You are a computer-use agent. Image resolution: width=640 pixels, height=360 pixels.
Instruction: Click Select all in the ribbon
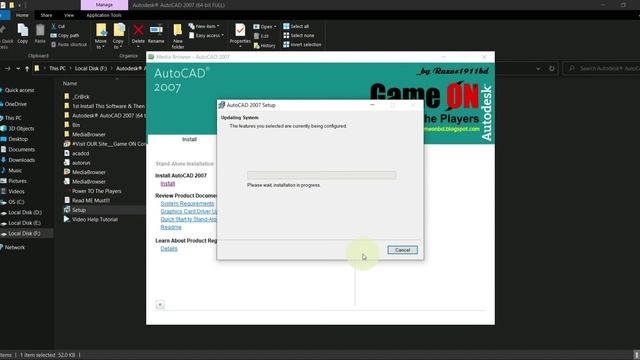pyautogui.click(x=296, y=26)
